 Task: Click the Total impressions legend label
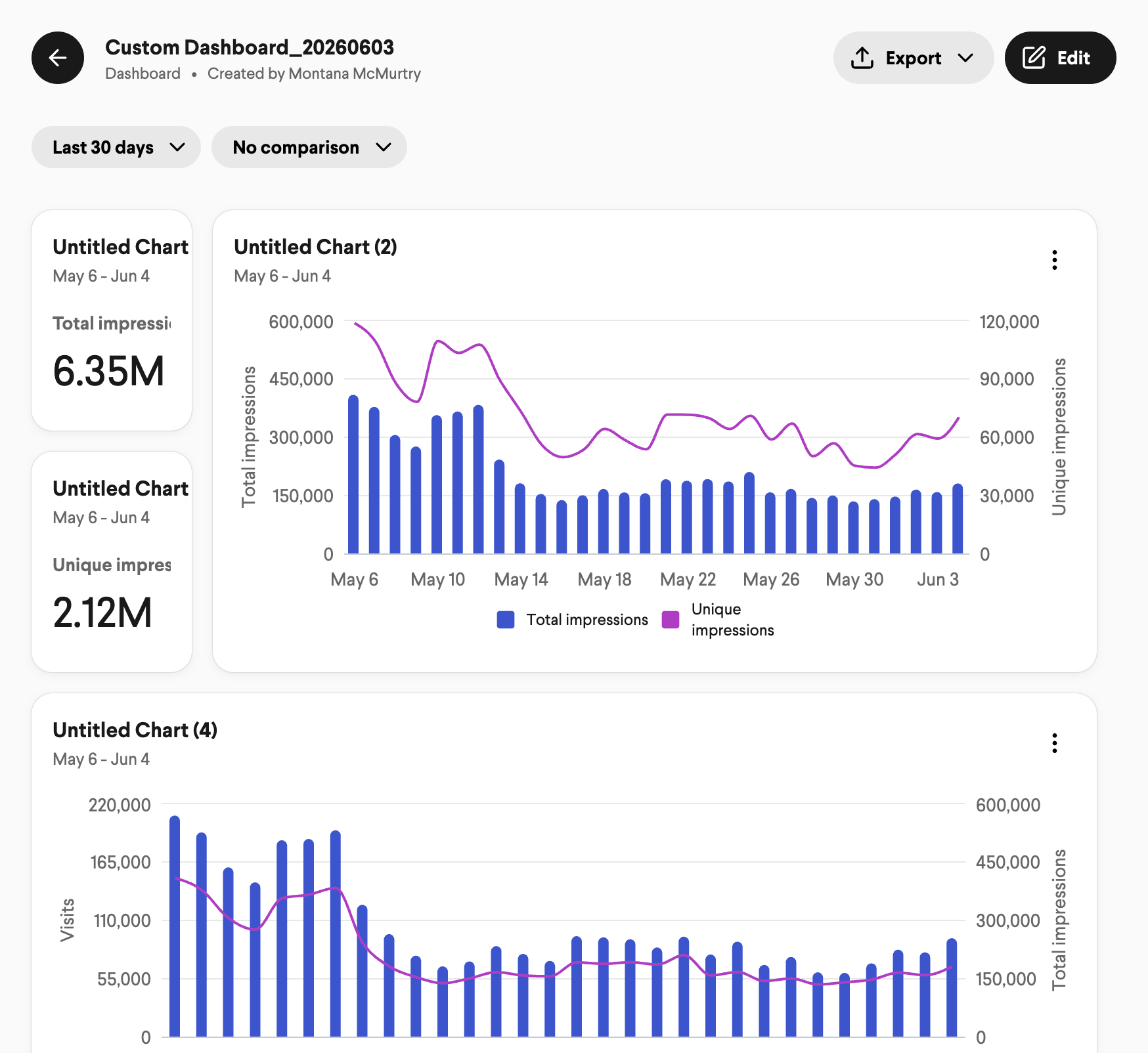(x=587, y=620)
